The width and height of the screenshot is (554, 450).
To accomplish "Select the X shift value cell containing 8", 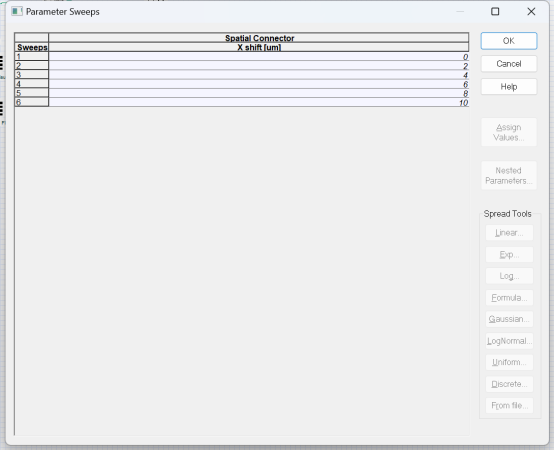I will pos(259,93).
